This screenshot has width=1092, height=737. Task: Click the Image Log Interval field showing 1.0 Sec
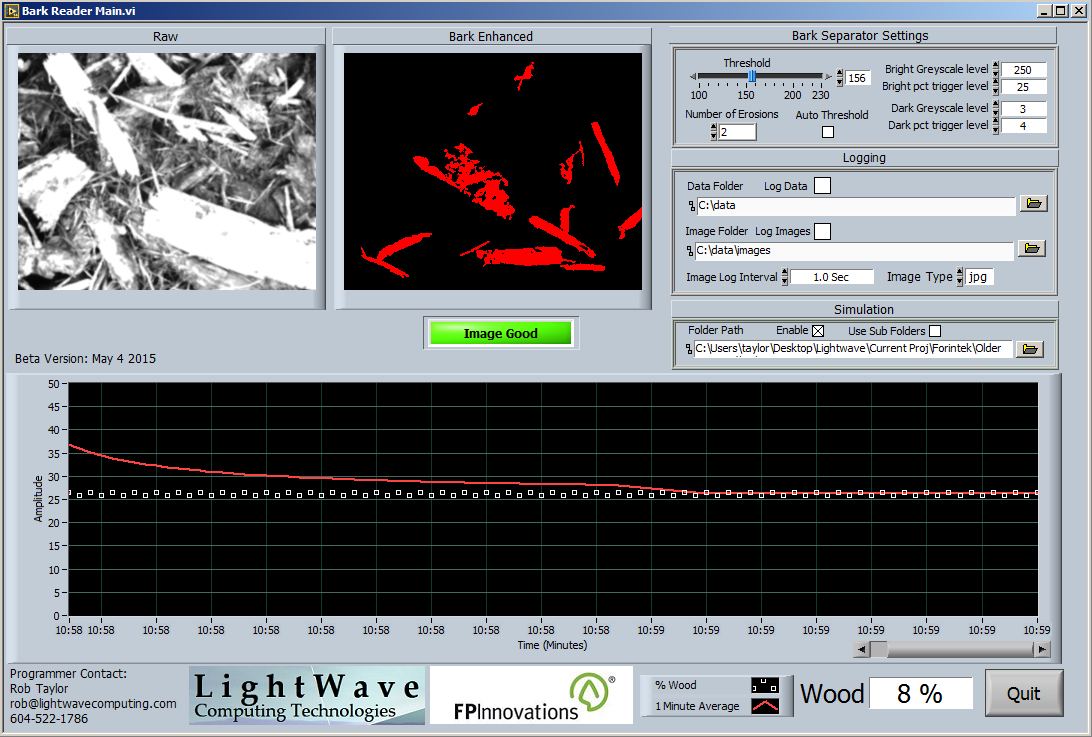(832, 277)
